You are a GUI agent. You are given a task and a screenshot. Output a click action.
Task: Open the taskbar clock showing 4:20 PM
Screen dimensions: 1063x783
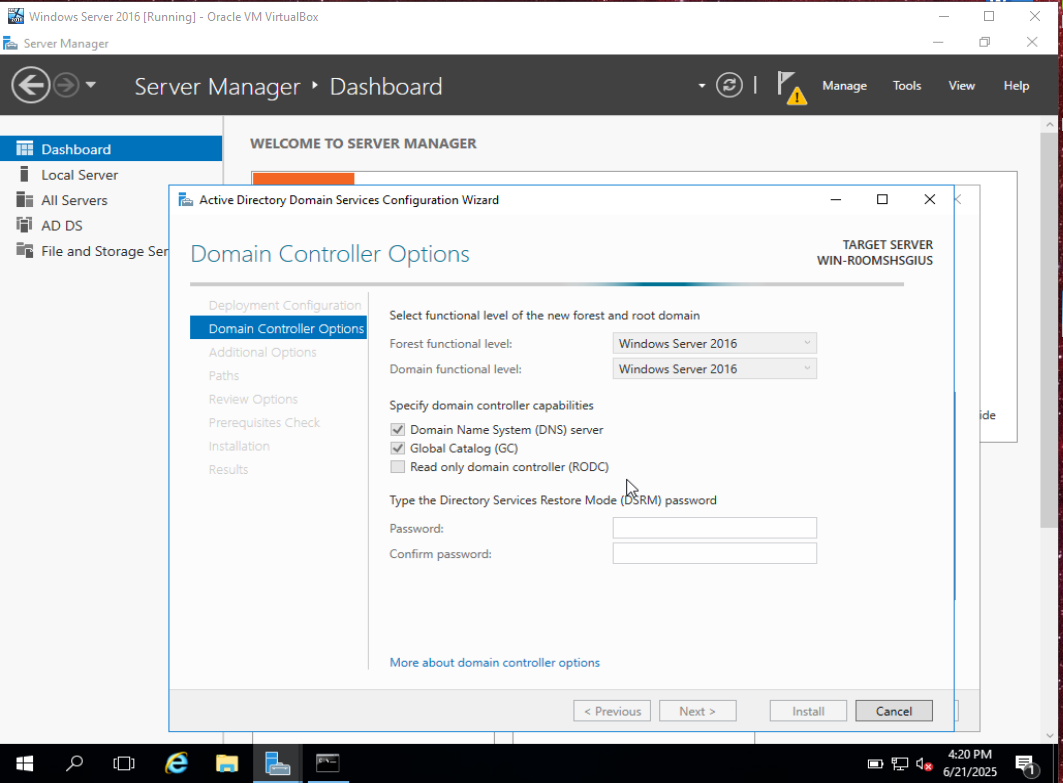click(969, 763)
